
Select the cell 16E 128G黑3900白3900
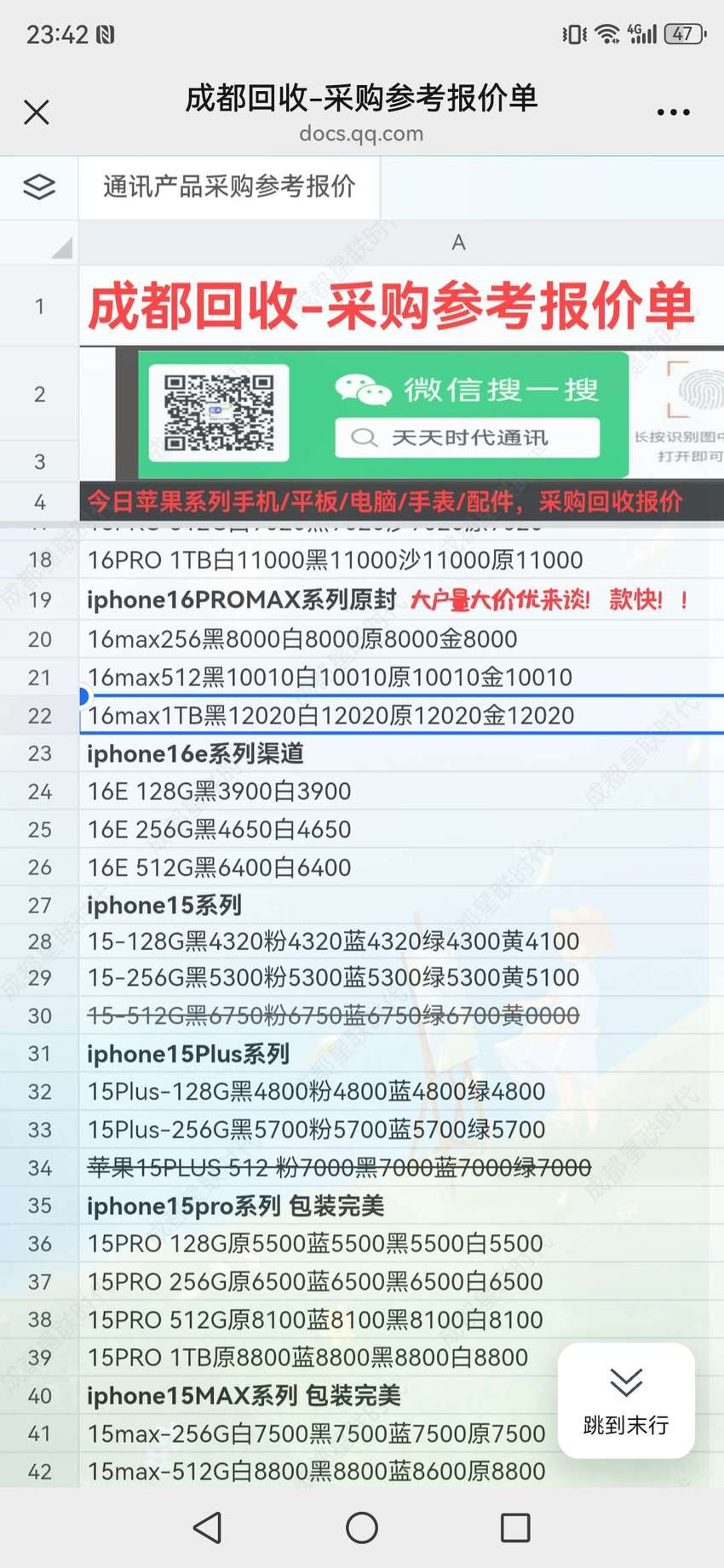[401, 792]
